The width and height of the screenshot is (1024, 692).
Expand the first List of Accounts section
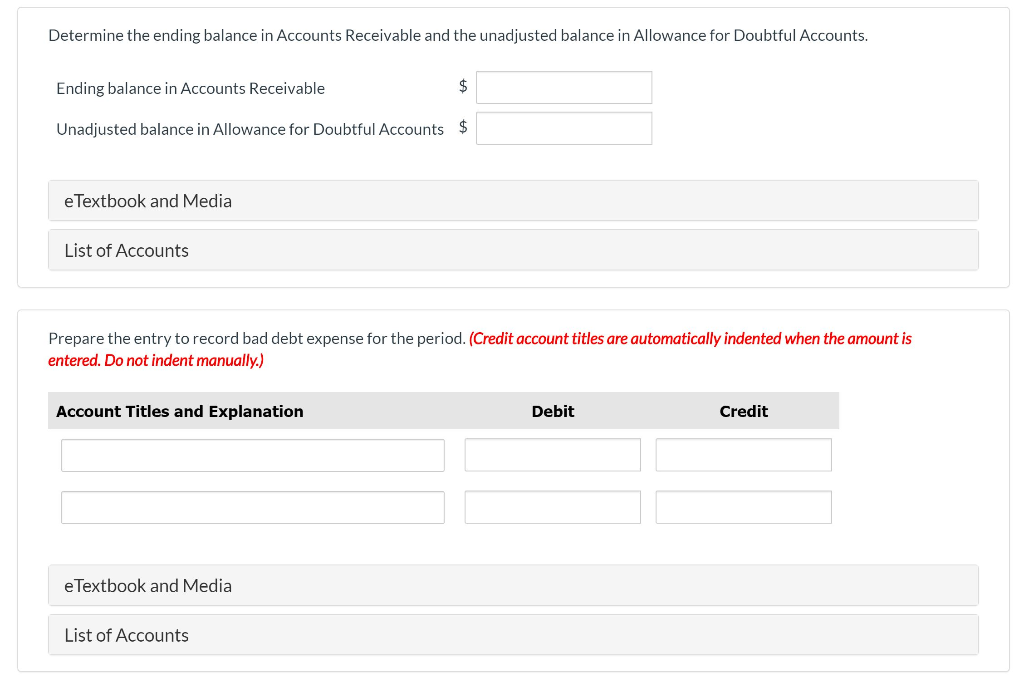click(513, 251)
